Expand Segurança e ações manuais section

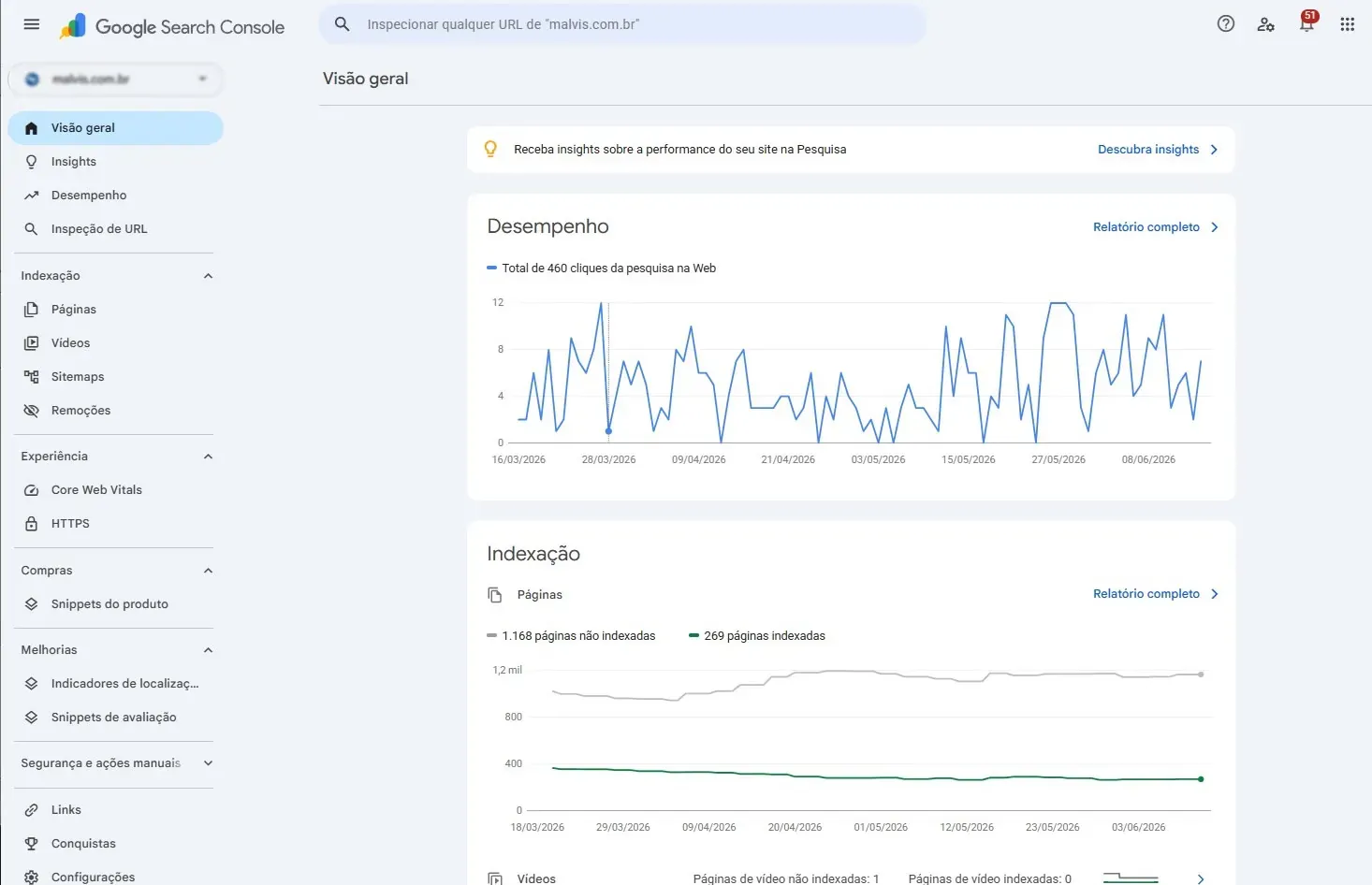[208, 763]
